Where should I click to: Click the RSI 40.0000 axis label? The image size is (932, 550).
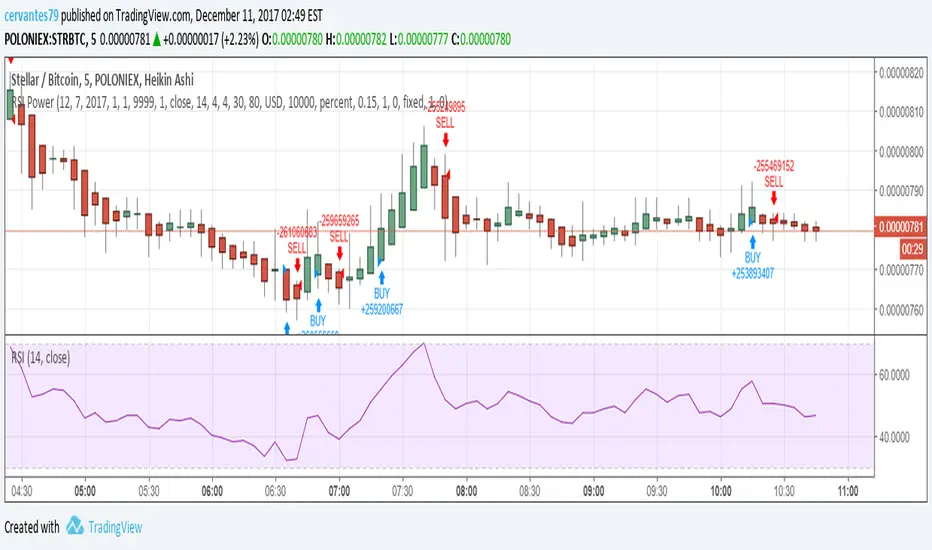(x=893, y=437)
